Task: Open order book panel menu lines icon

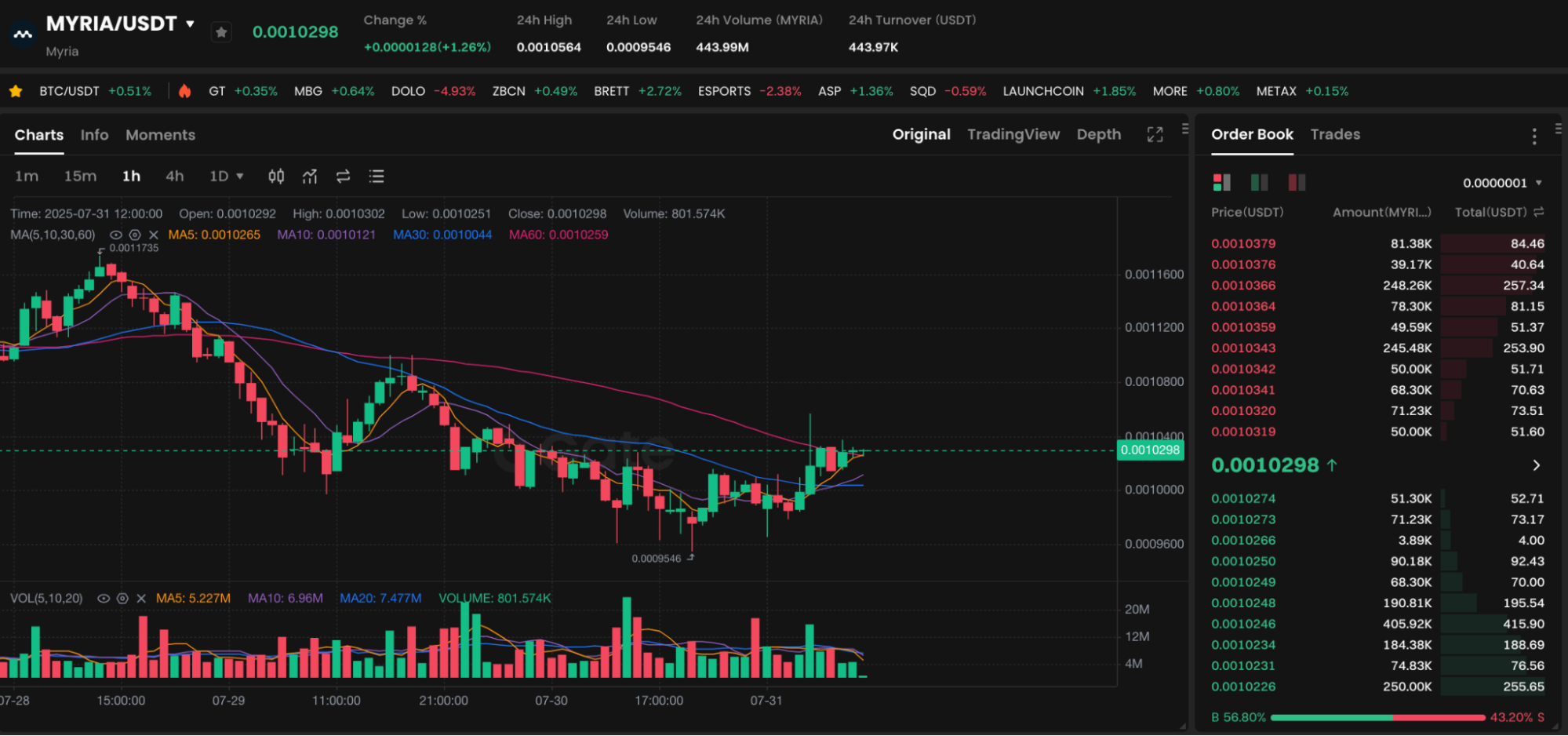Action: [x=1558, y=128]
